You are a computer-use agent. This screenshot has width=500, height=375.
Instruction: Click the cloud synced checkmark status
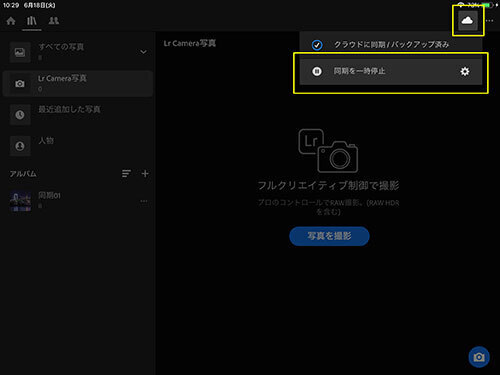point(317,45)
